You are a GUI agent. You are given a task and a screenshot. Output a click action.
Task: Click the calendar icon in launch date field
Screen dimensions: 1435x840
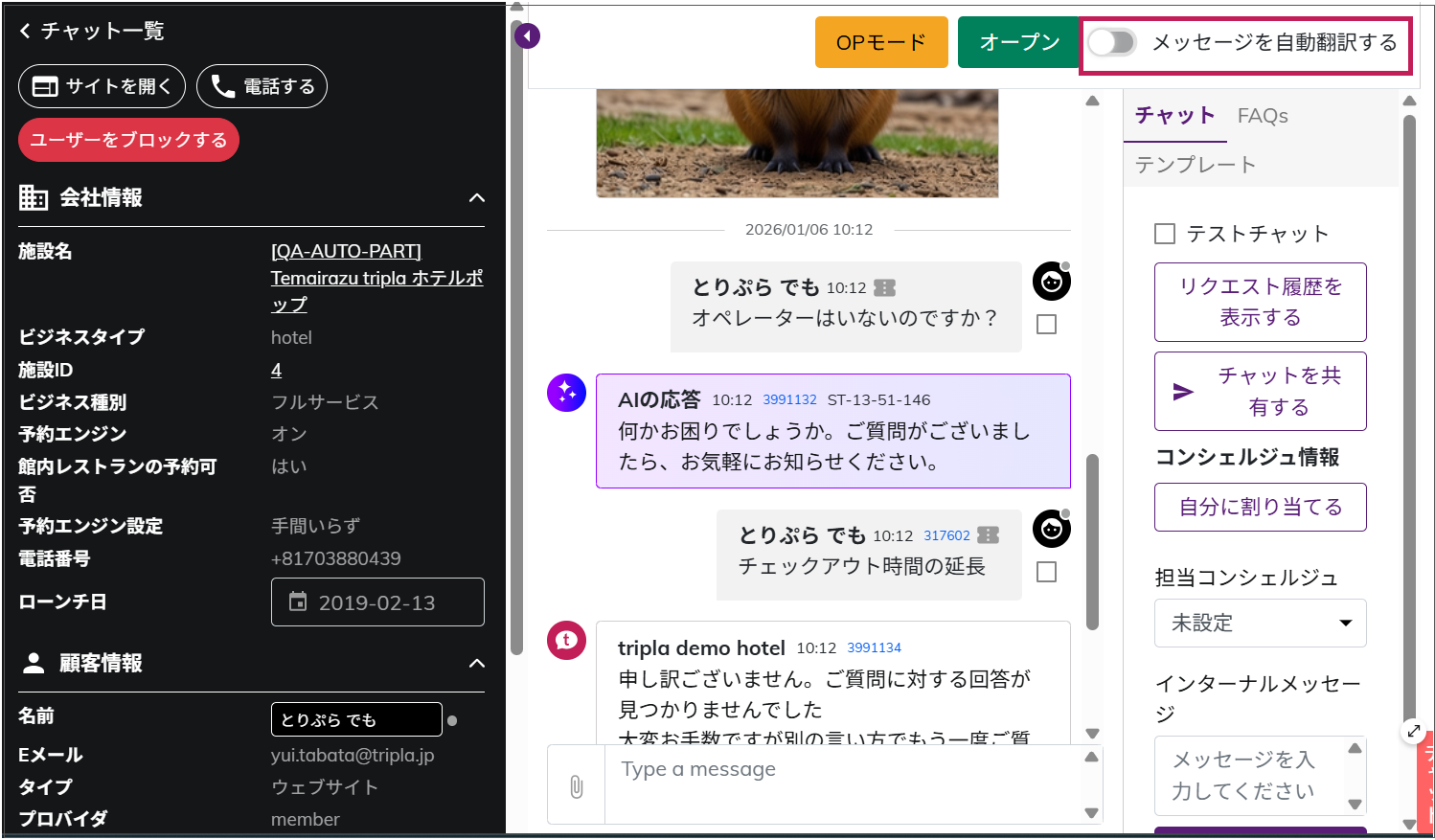pyautogui.click(x=299, y=602)
